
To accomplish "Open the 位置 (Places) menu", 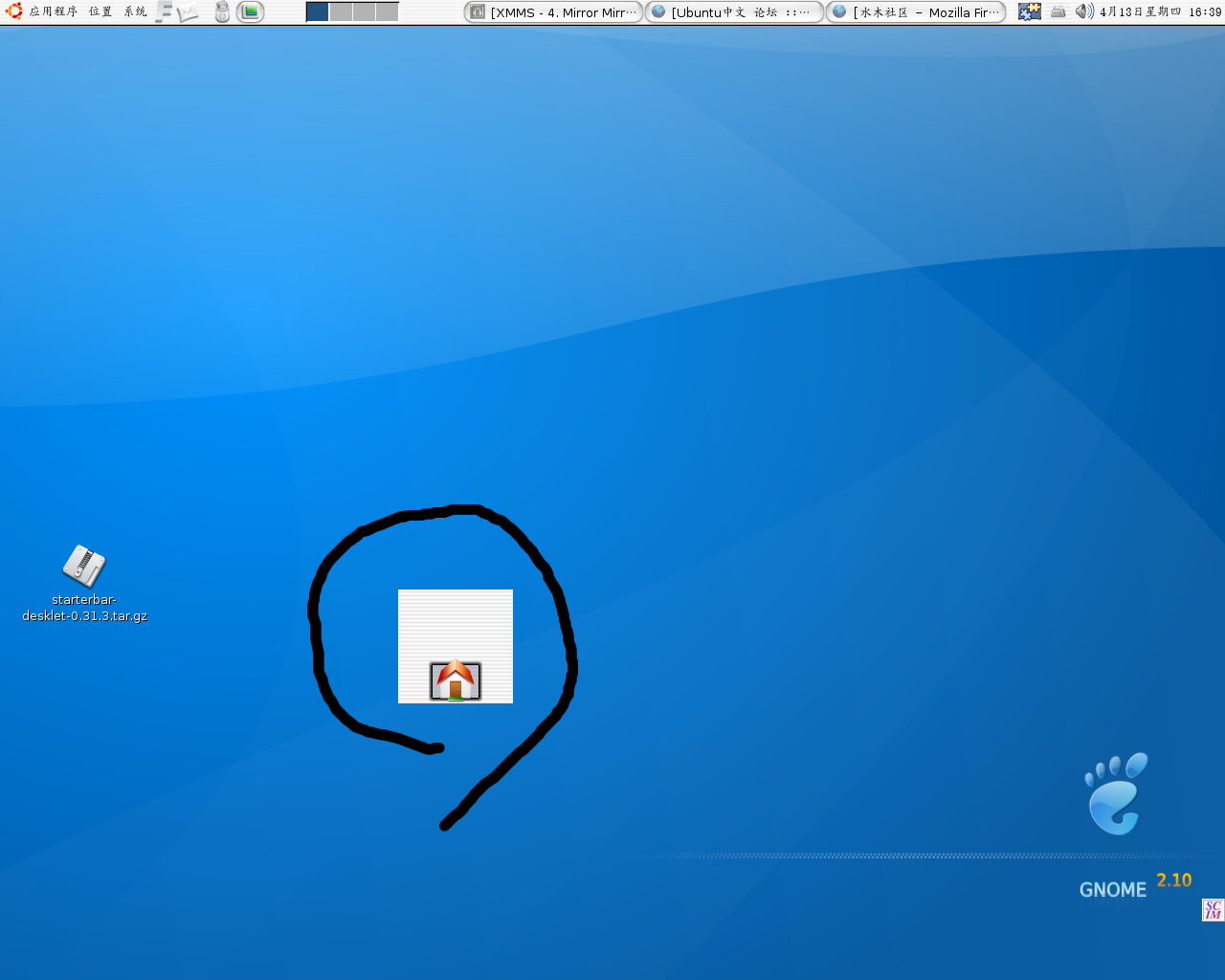I will click(x=100, y=11).
